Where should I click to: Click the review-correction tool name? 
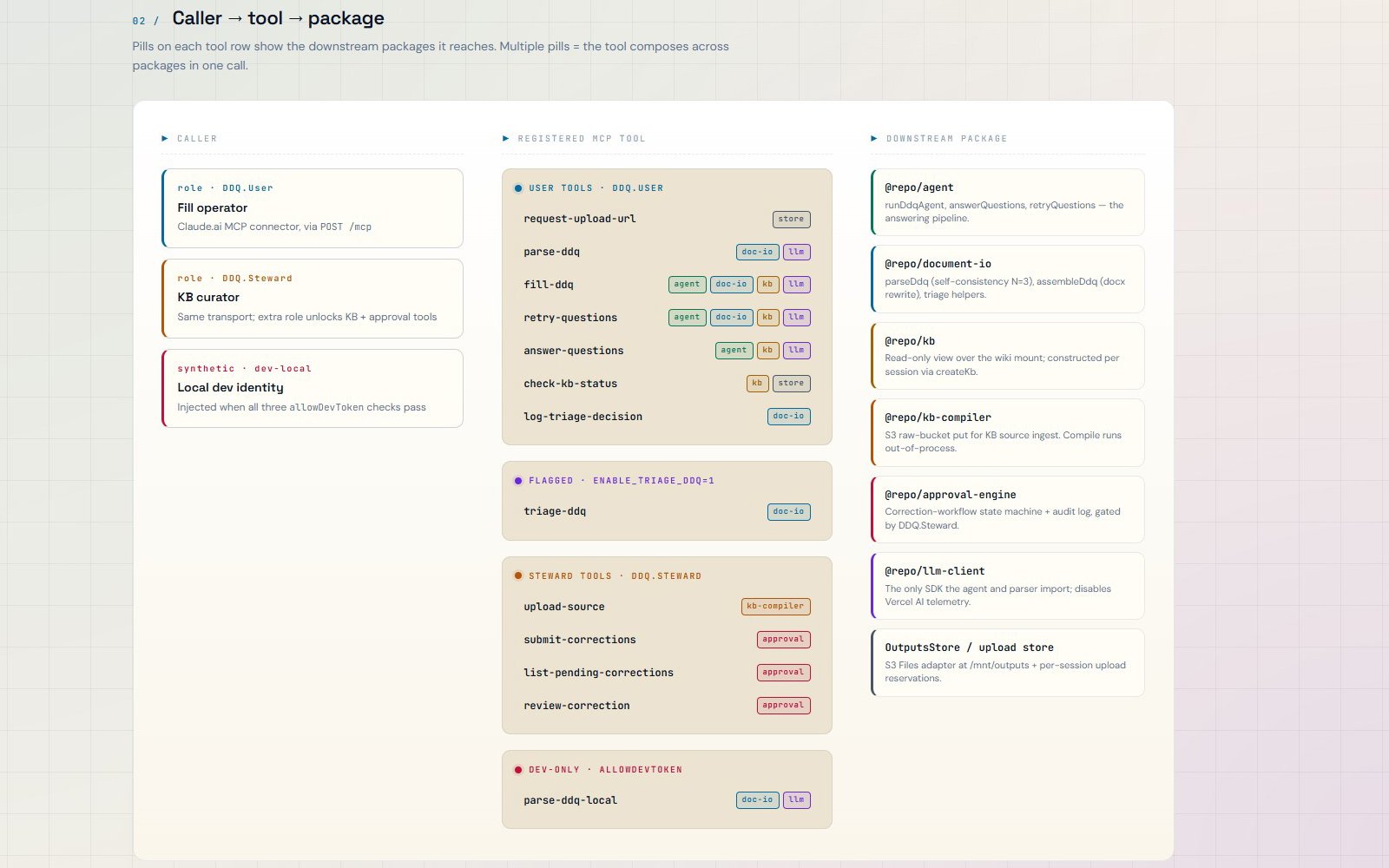(x=577, y=706)
